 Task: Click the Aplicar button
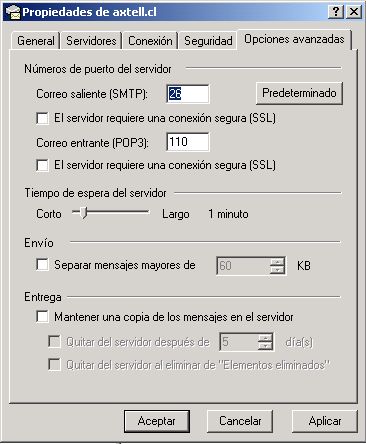tap(325, 421)
